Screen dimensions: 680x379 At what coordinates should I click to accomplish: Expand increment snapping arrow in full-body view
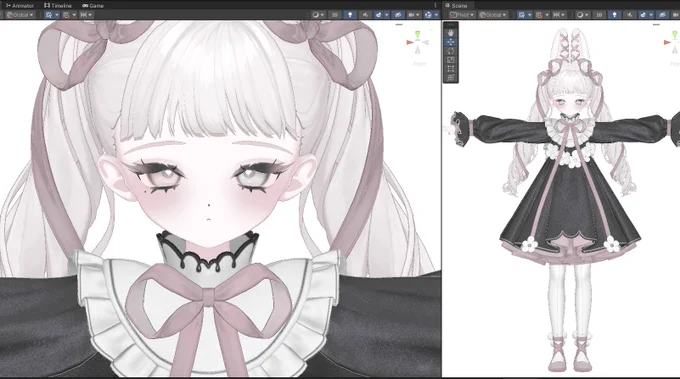[563, 15]
